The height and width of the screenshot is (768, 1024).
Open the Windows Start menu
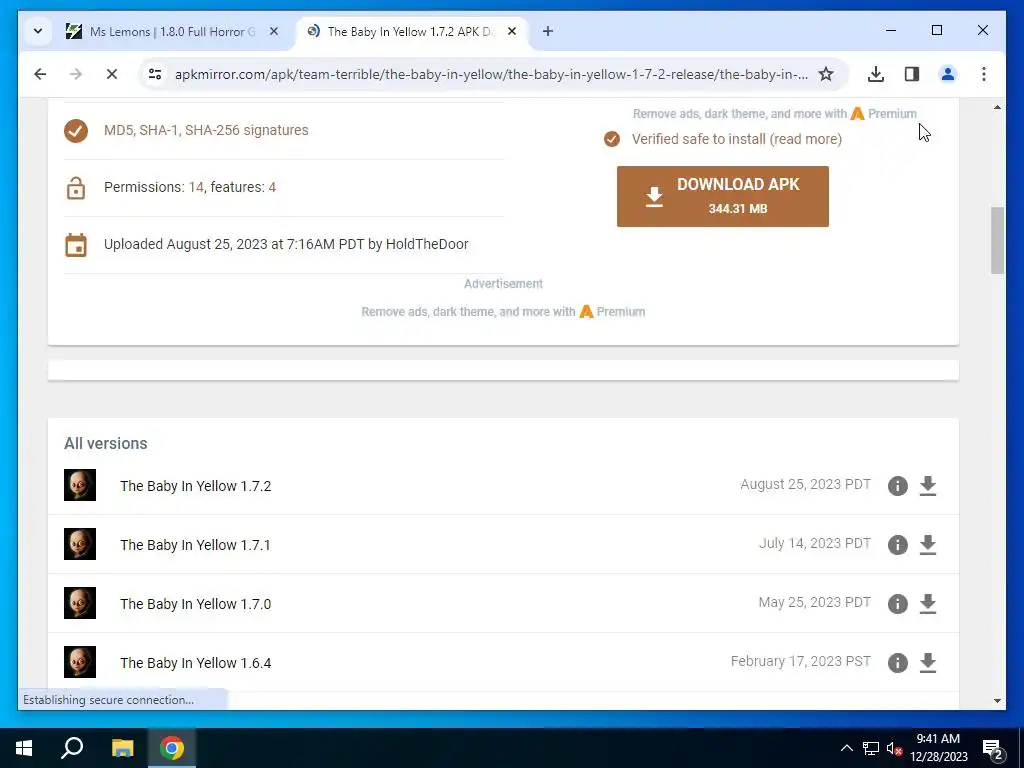point(24,748)
